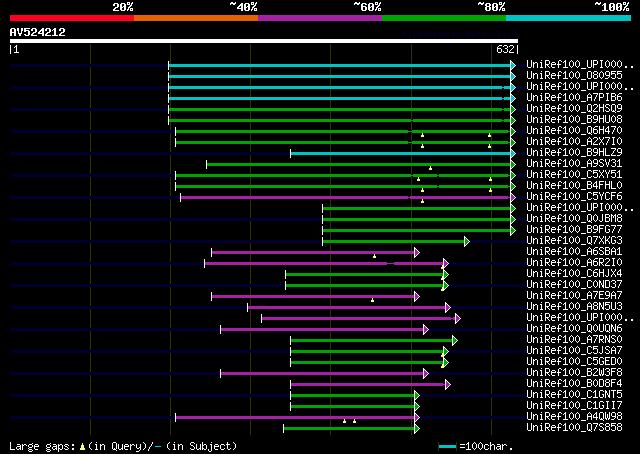The width and height of the screenshot is (640, 454).
Task: Select the UniRef100_C1GII7 label
Action: (x=574, y=406)
